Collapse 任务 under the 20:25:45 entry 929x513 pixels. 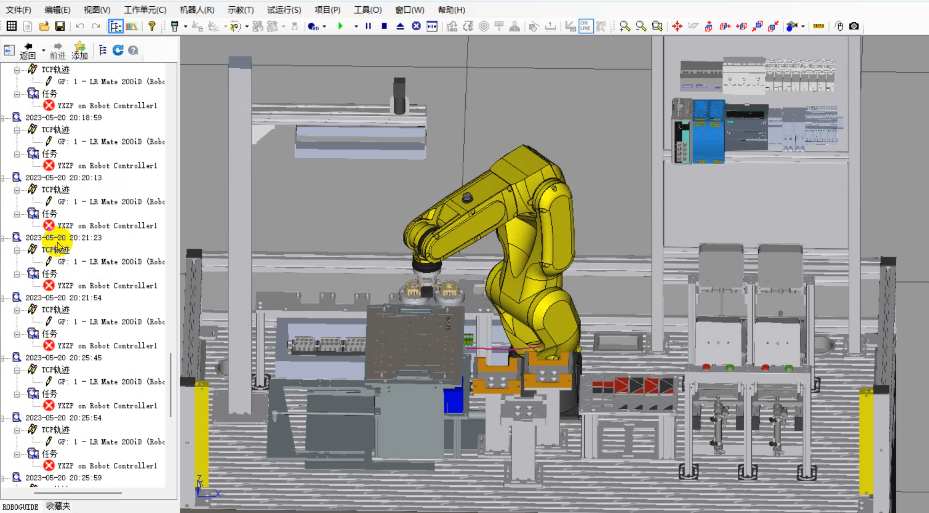point(17,394)
